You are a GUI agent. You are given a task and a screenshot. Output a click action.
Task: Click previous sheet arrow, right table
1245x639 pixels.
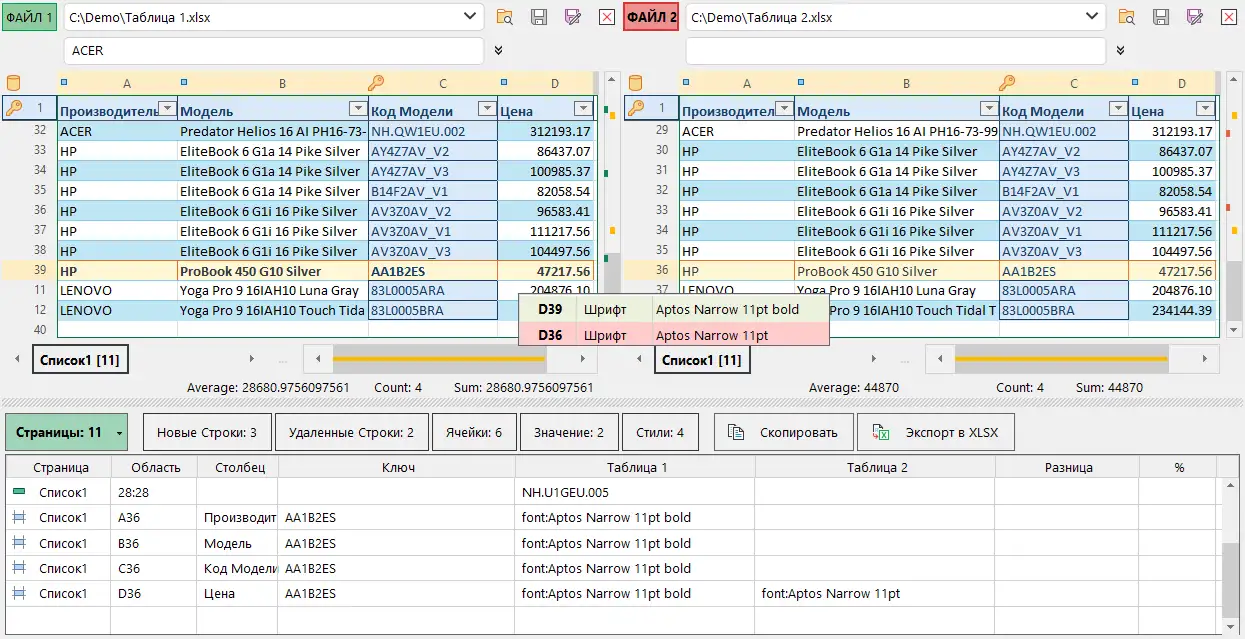638,358
